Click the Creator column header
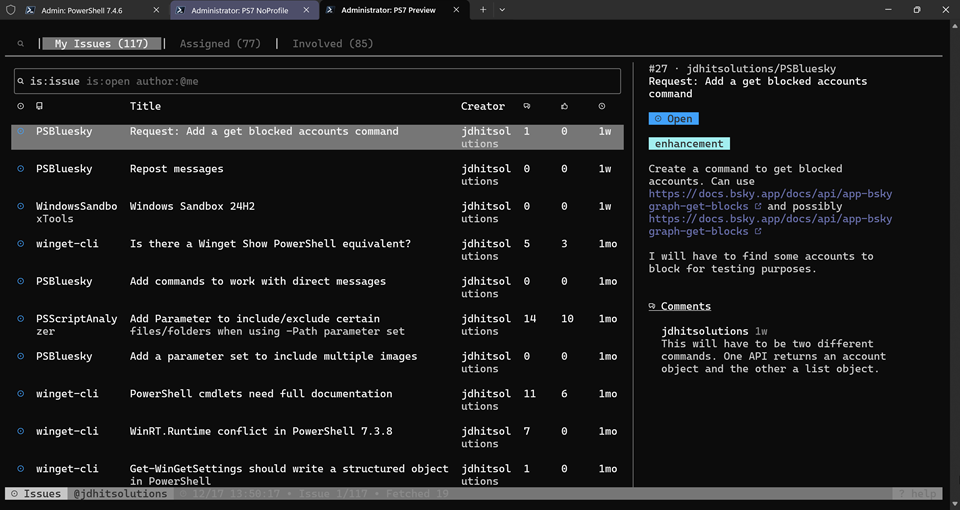 click(x=482, y=106)
